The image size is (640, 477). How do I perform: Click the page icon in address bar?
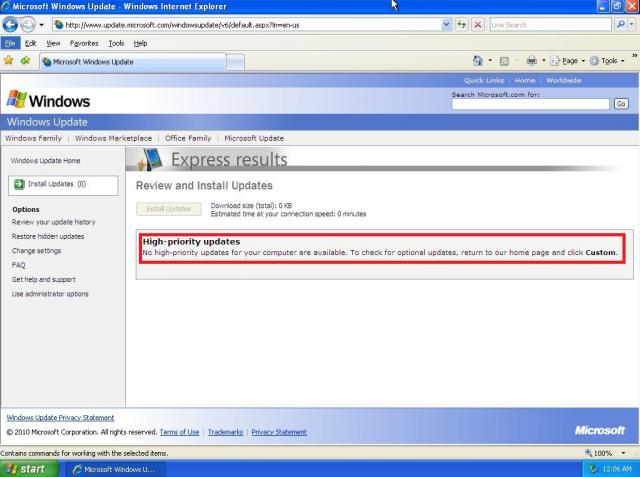click(x=59, y=25)
